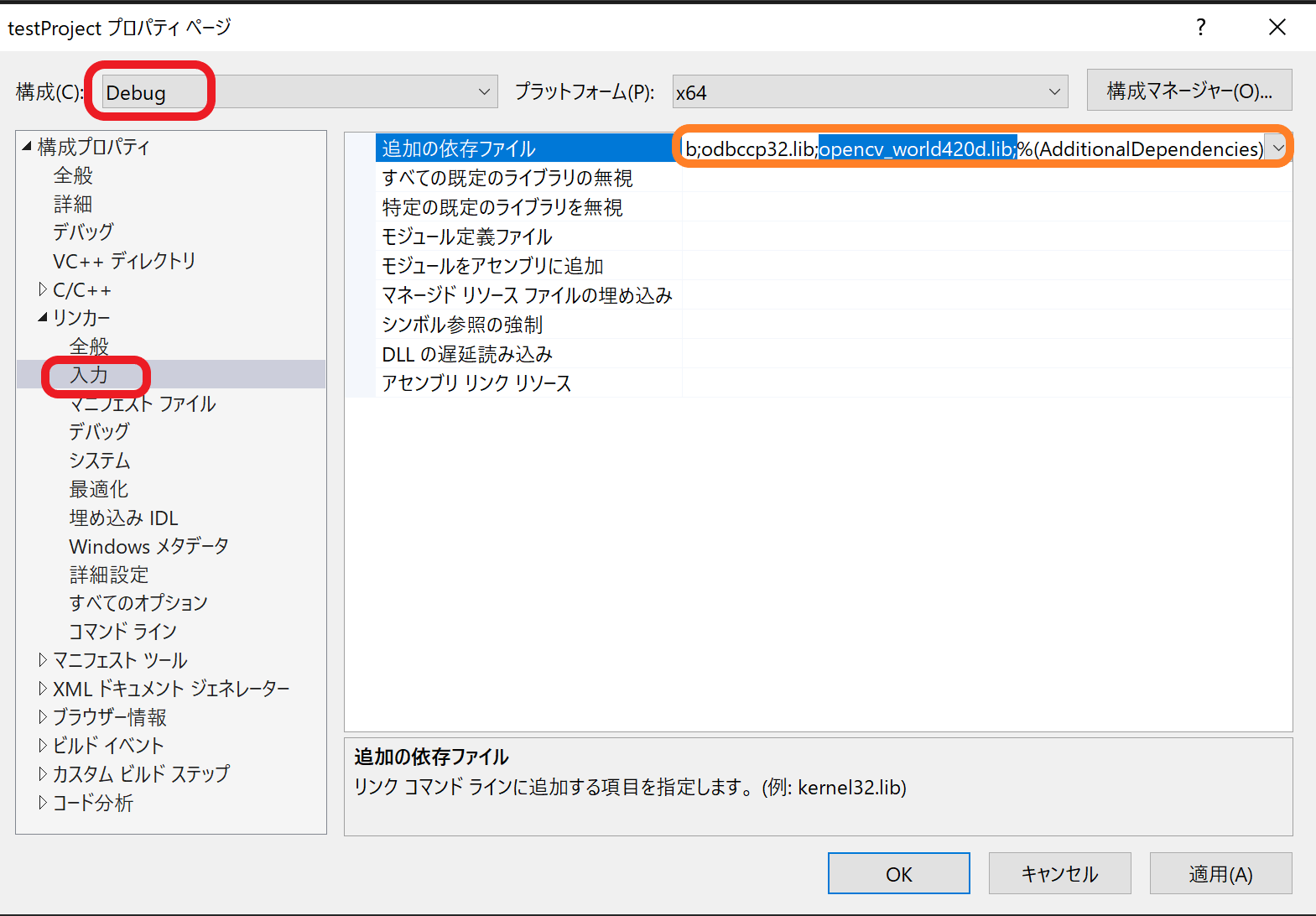
Task: Select 全般 directly under 構成プロパティ
Action: pos(73,175)
